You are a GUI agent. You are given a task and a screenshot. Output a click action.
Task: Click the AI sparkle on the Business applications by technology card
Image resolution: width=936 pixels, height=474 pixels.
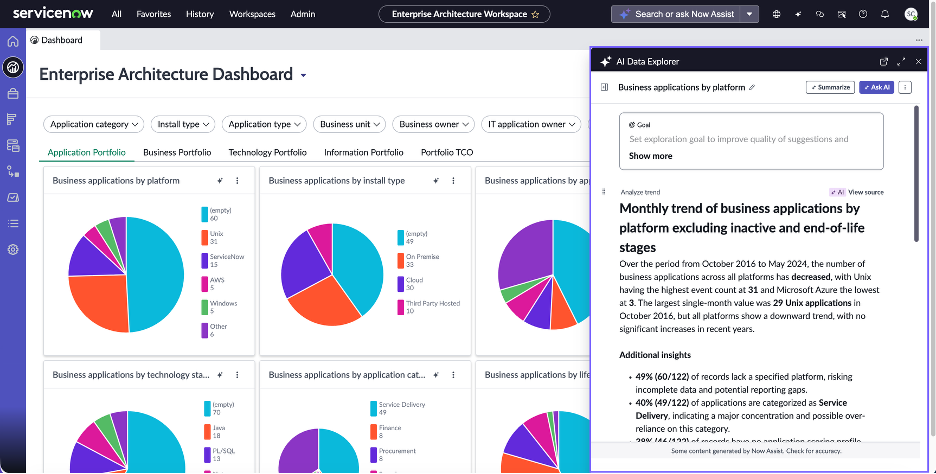[x=220, y=375]
